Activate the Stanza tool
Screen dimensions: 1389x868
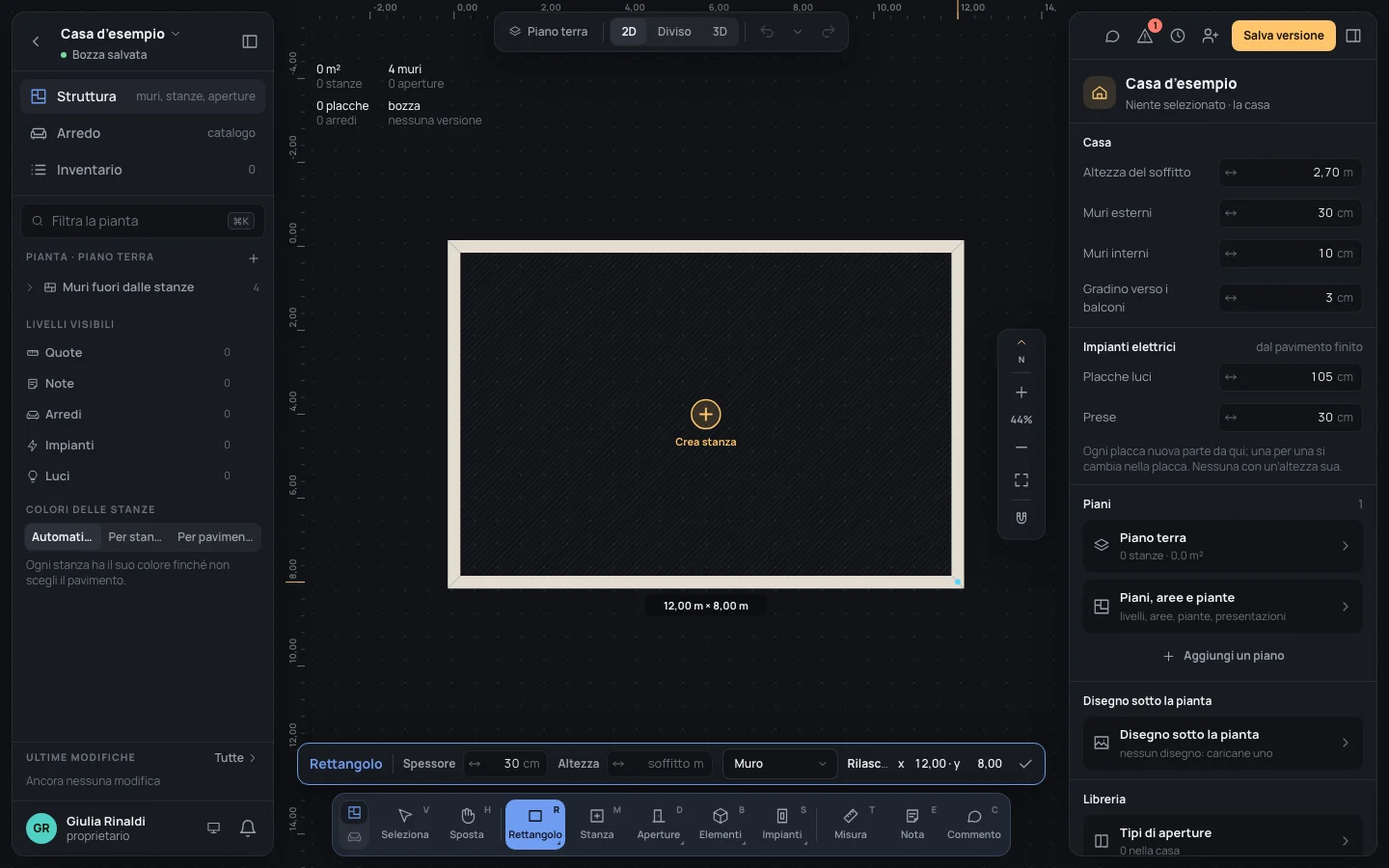point(597,824)
